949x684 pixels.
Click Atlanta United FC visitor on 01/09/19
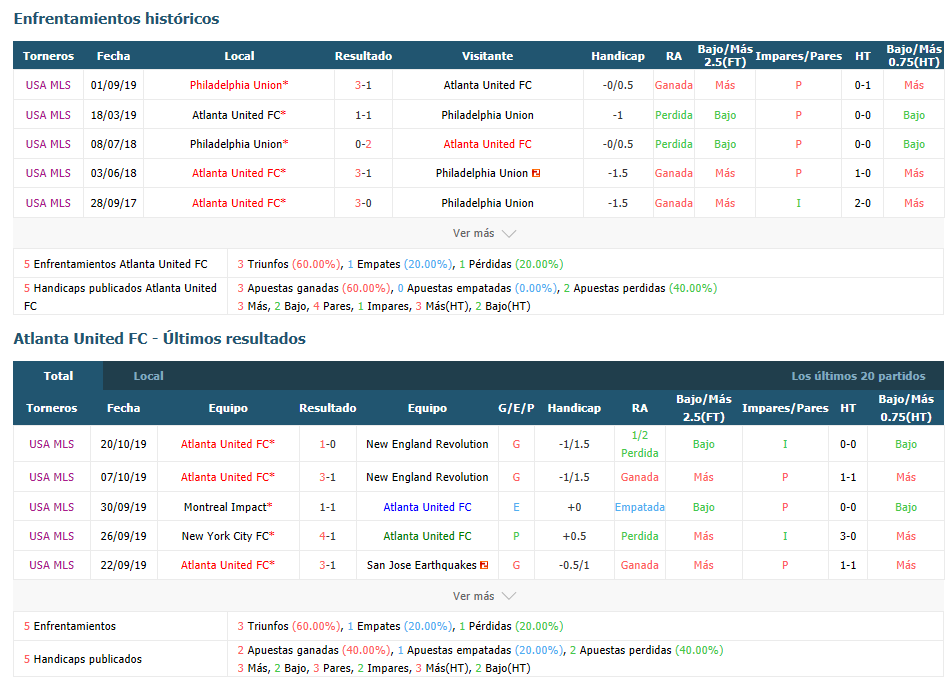point(487,85)
